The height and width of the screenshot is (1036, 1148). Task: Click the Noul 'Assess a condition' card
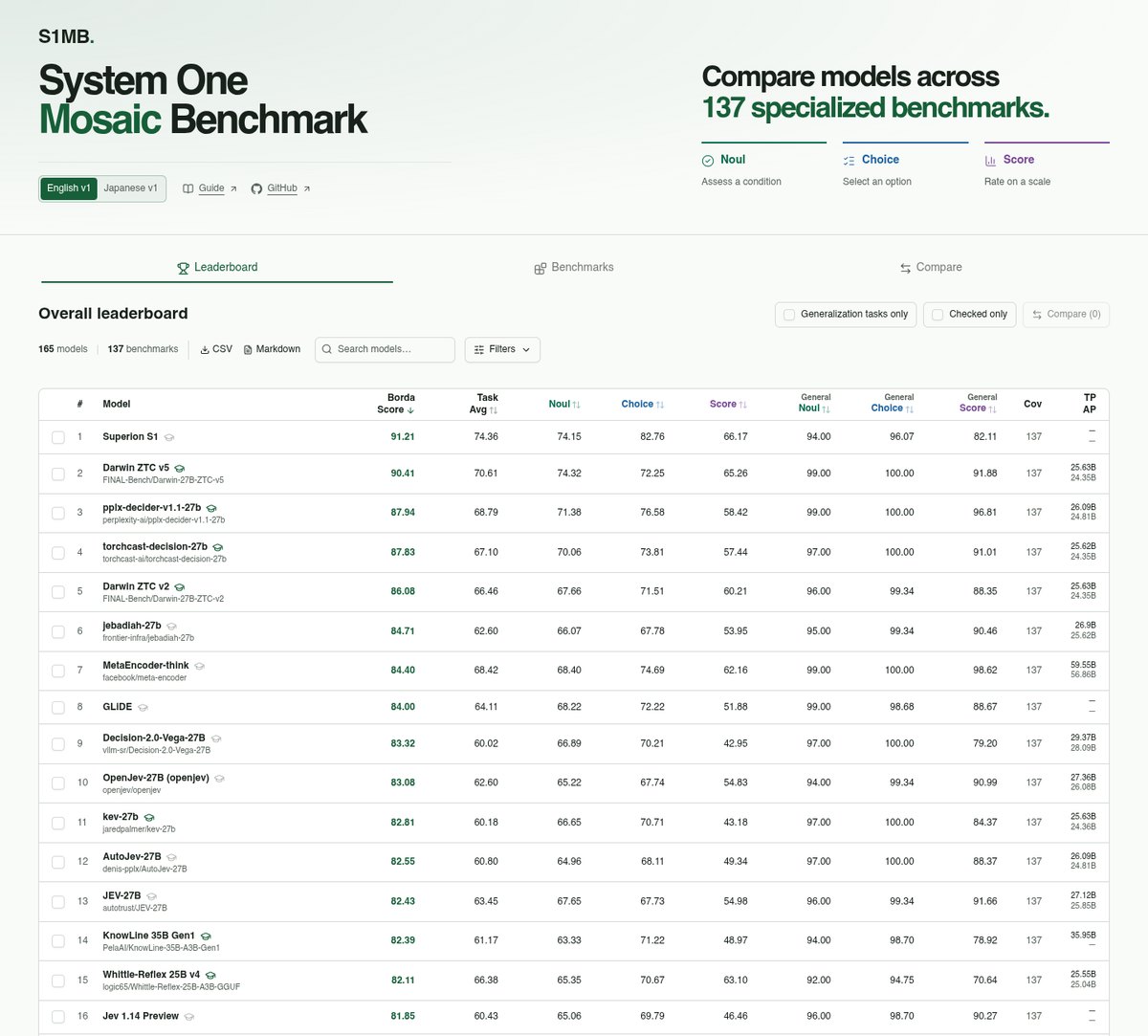(x=763, y=165)
